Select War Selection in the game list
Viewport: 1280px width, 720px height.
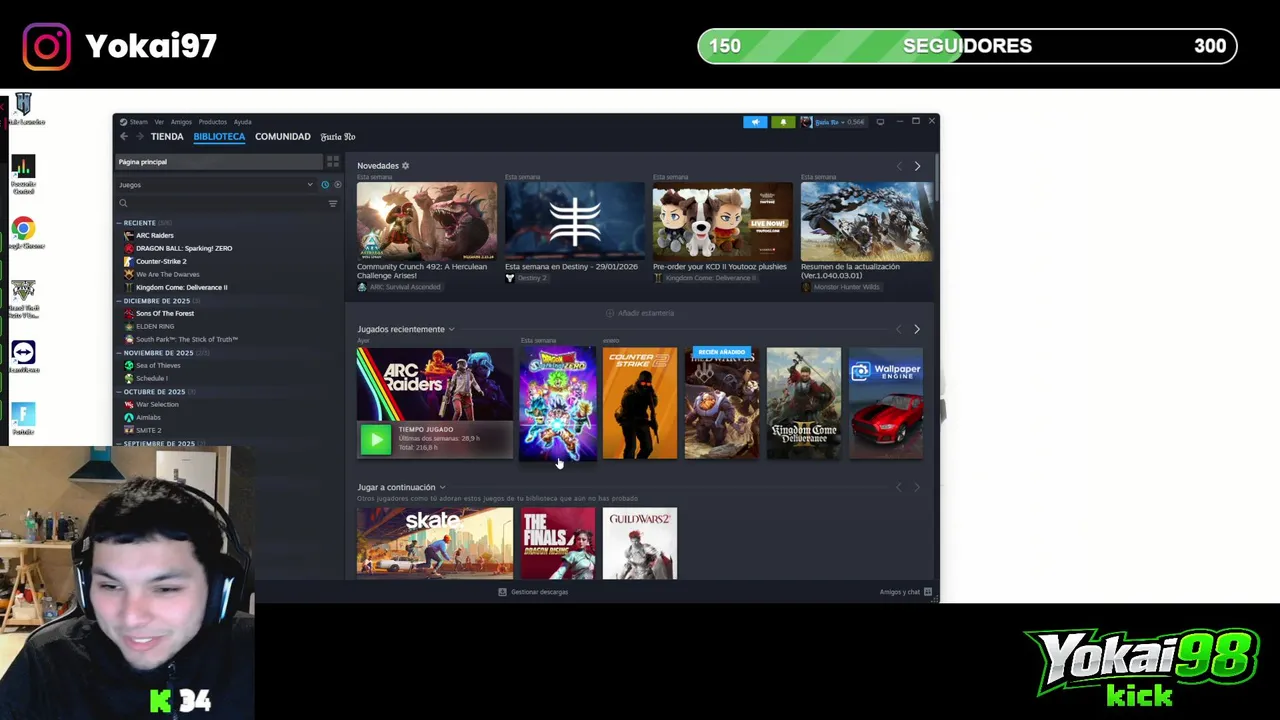pos(157,405)
